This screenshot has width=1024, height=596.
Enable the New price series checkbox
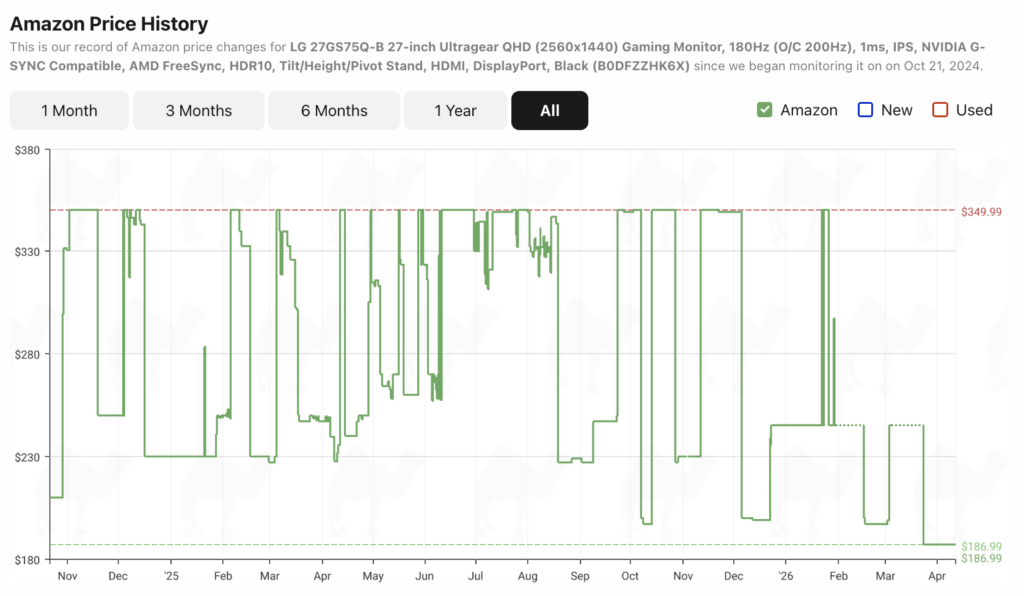[866, 110]
